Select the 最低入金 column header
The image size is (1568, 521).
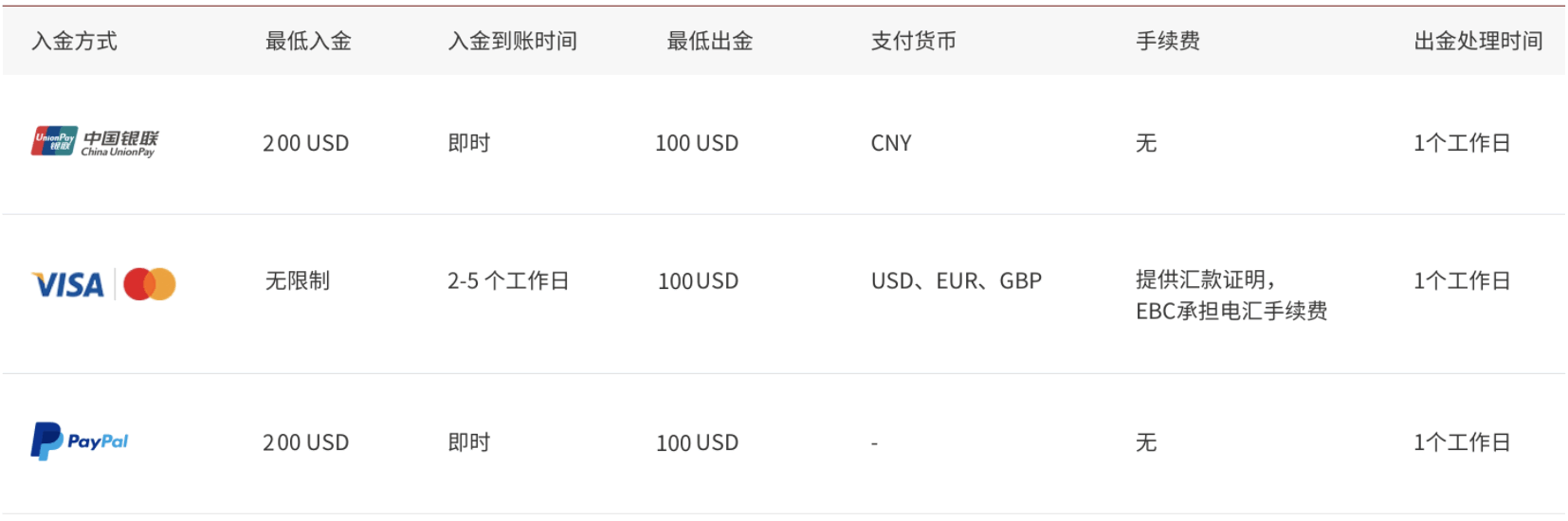pyautogui.click(x=308, y=41)
